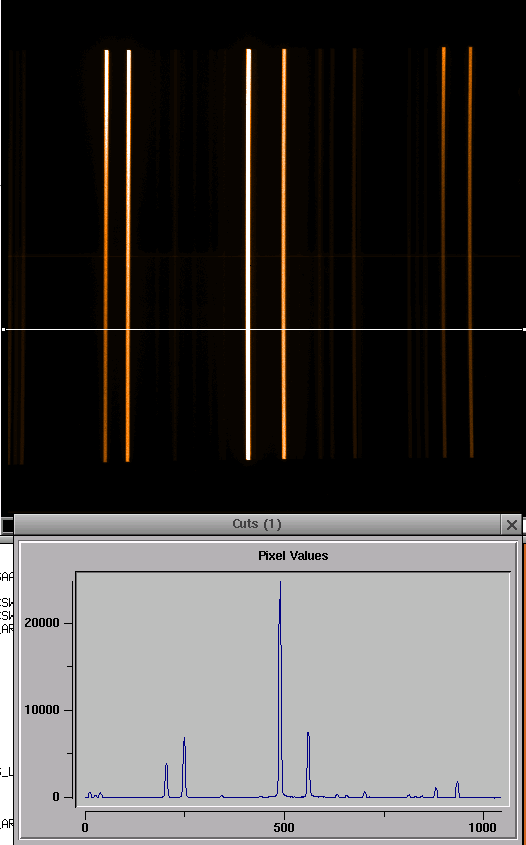Grab the left endpoint of the cut line
This screenshot has height=845, width=526.
click(4, 329)
